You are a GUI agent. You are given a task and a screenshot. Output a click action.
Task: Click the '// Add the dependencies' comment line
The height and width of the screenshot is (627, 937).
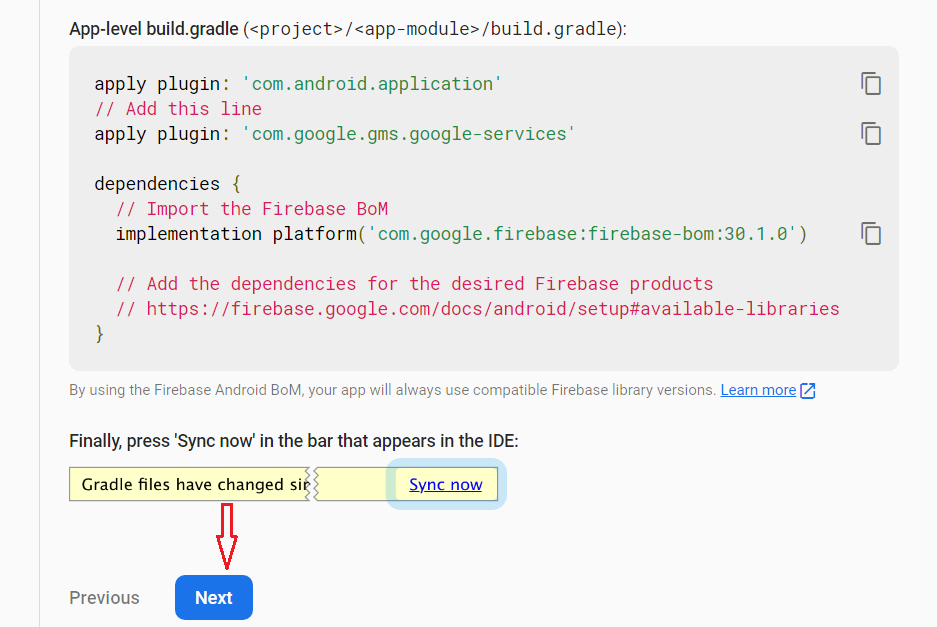click(414, 284)
